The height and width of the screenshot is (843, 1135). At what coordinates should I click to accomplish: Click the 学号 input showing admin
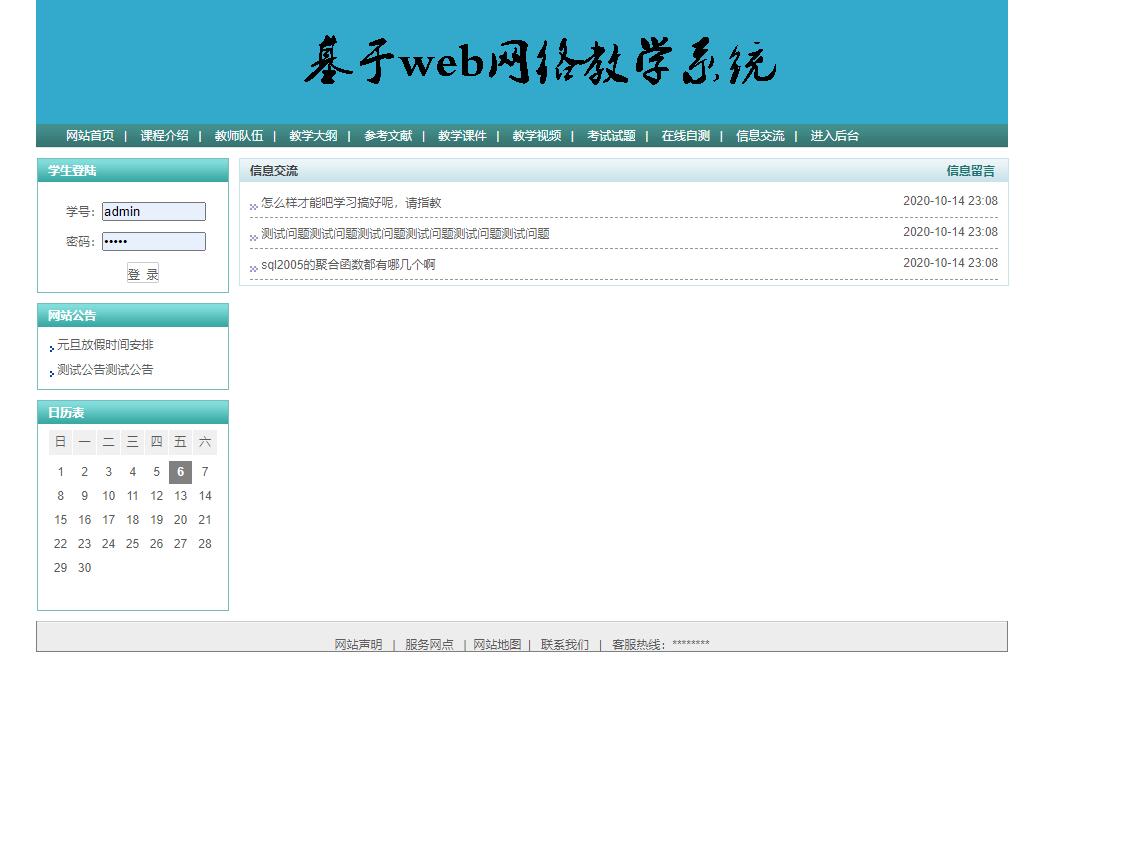tap(153, 211)
